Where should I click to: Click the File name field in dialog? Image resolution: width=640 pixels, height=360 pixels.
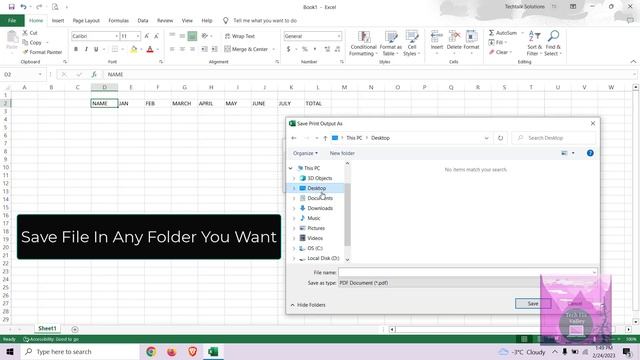(468, 272)
